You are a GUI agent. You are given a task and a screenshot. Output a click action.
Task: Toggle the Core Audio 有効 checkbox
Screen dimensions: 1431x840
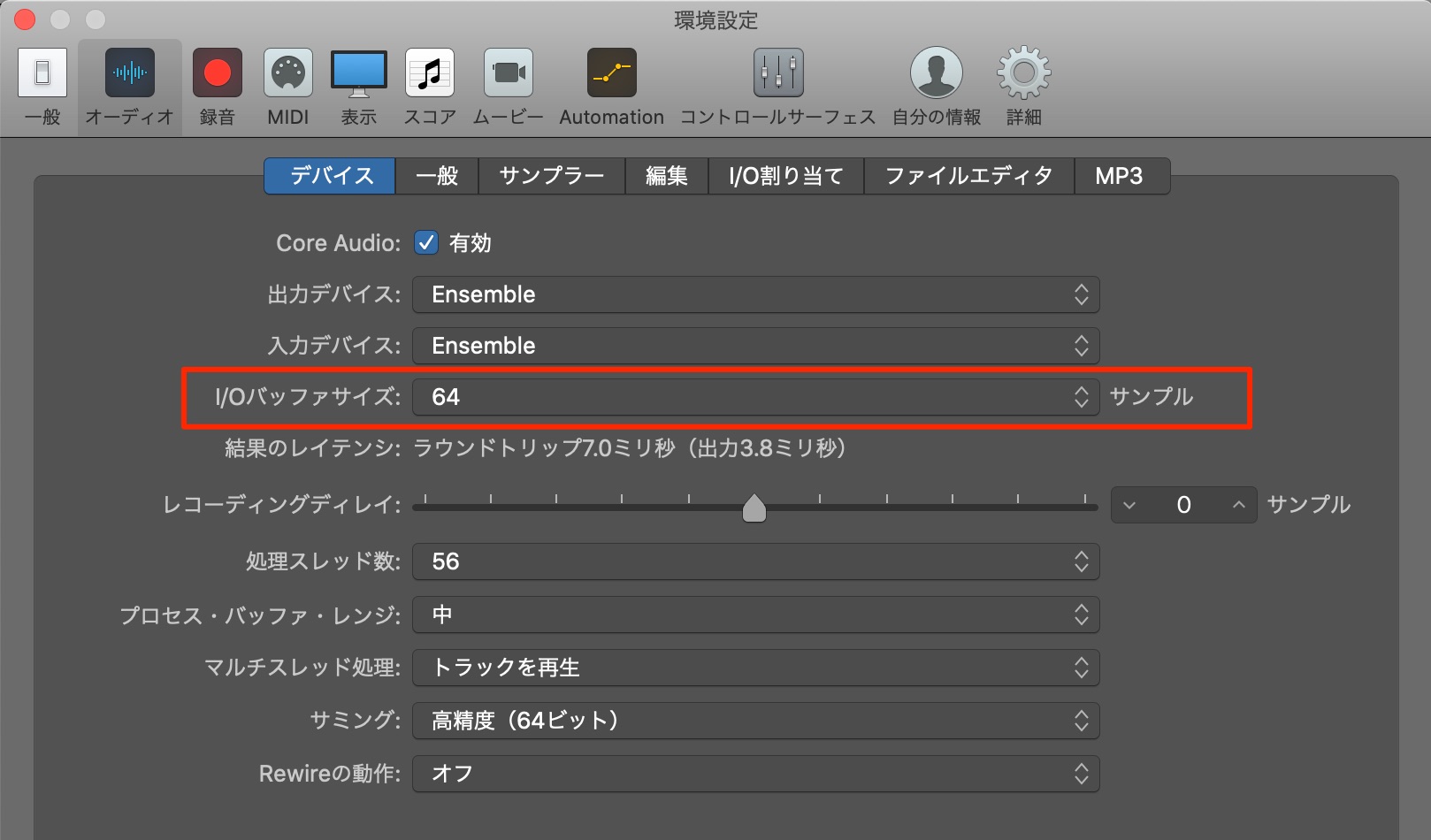[426, 243]
